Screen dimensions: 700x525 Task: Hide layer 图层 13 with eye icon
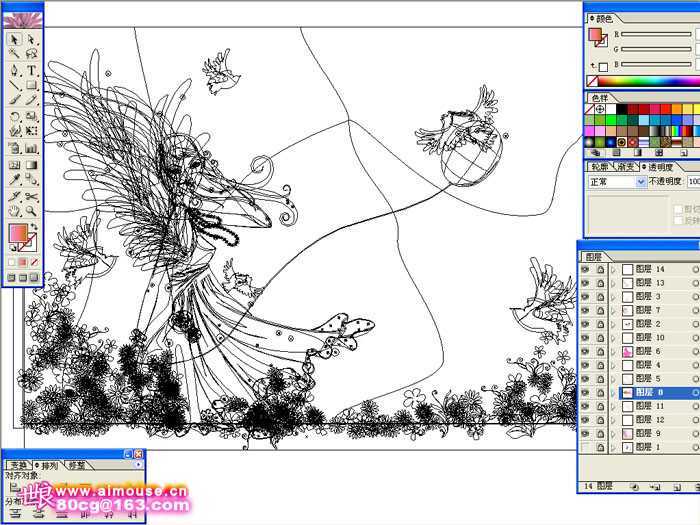585,283
